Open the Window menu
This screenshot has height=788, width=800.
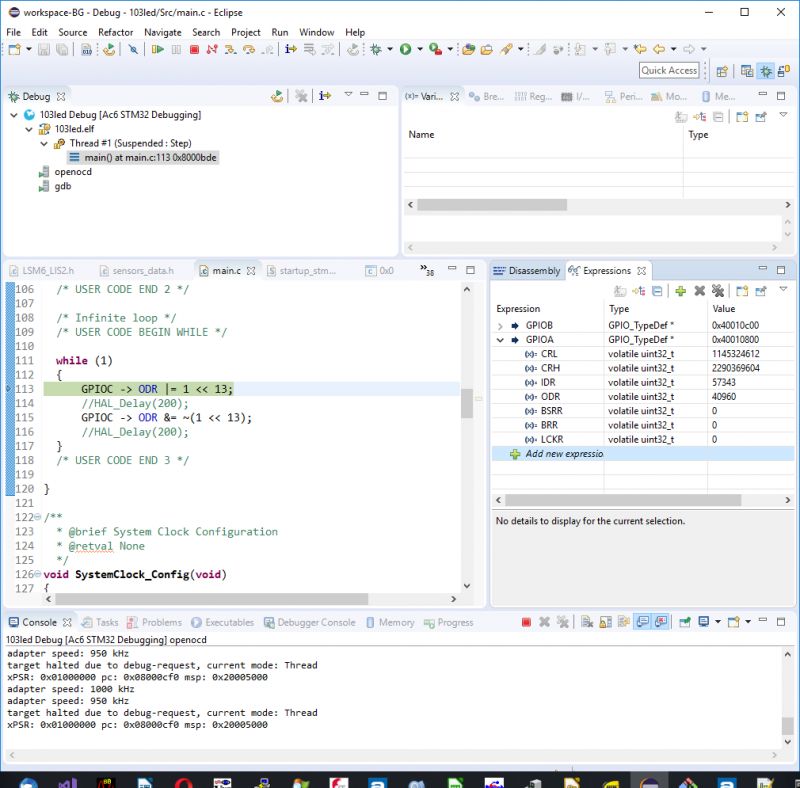coord(316,32)
